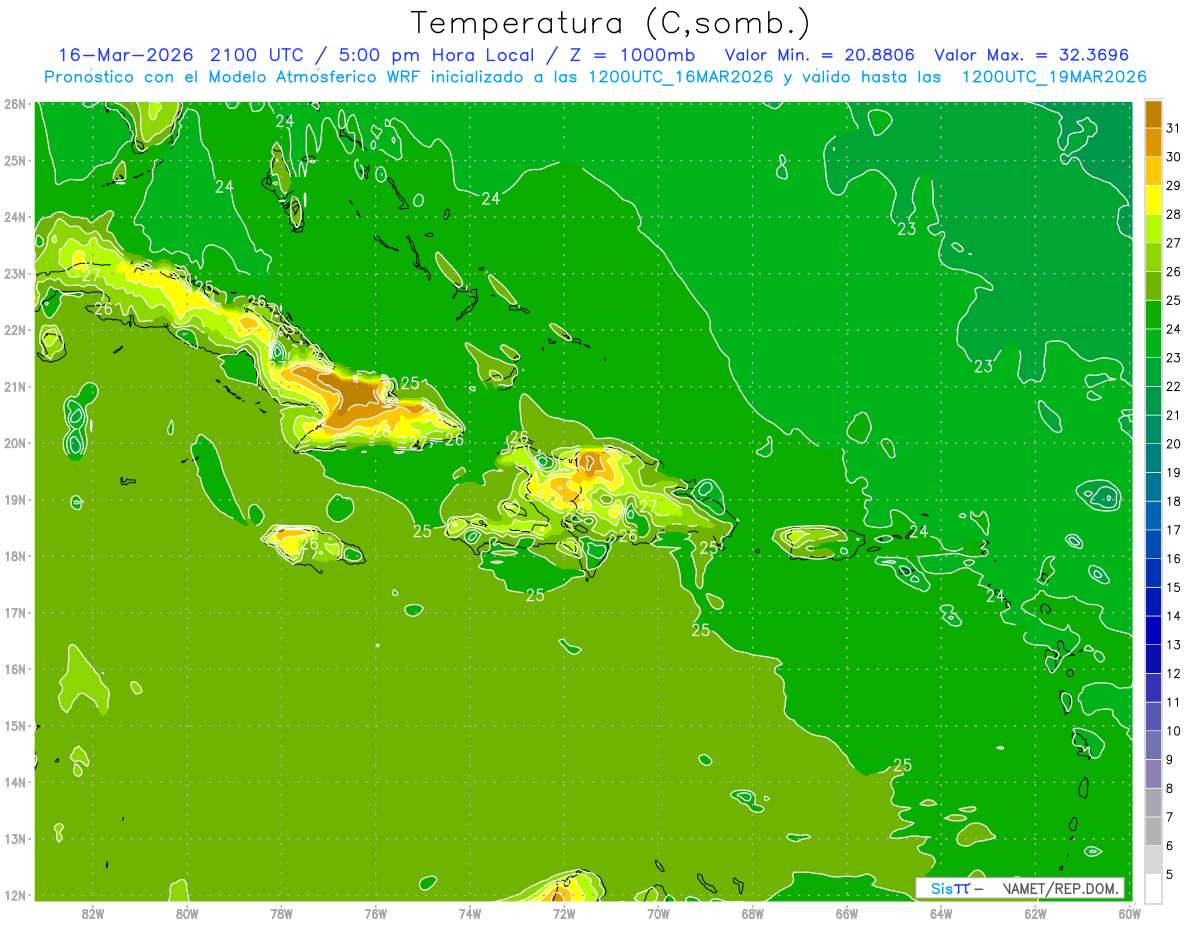Select the legend swatch between 25 and 26
Screen dimensions: 1200x927
[1153, 286]
